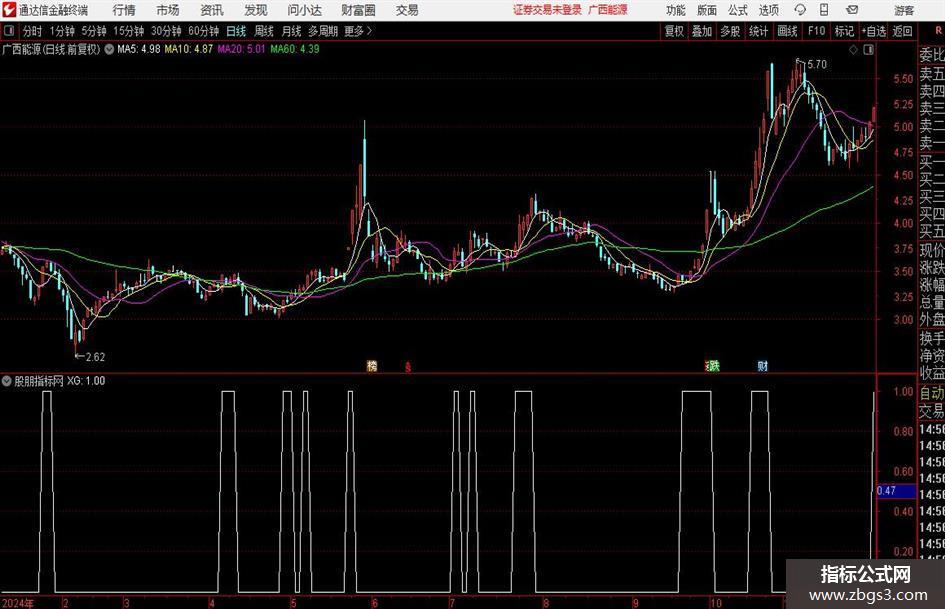The image size is (945, 609).
Task: Open the 版面 menu
Action: click(706, 10)
